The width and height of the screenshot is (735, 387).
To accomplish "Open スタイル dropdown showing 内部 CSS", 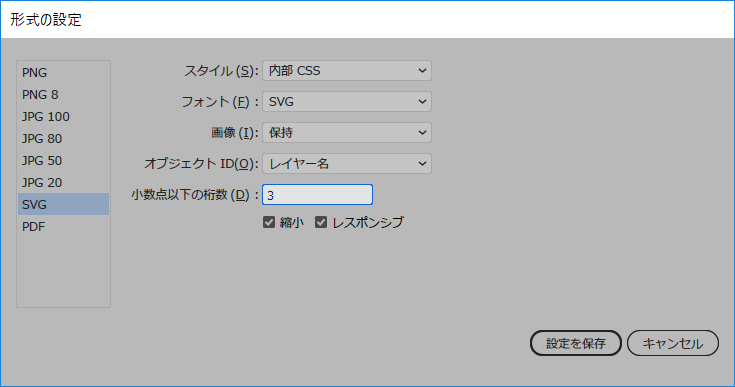I will 347,71.
